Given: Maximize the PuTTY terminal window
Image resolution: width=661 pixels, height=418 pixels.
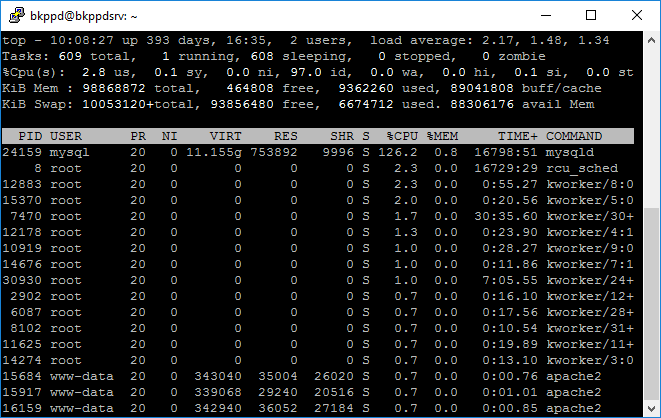Looking at the screenshot, I should point(591,15).
